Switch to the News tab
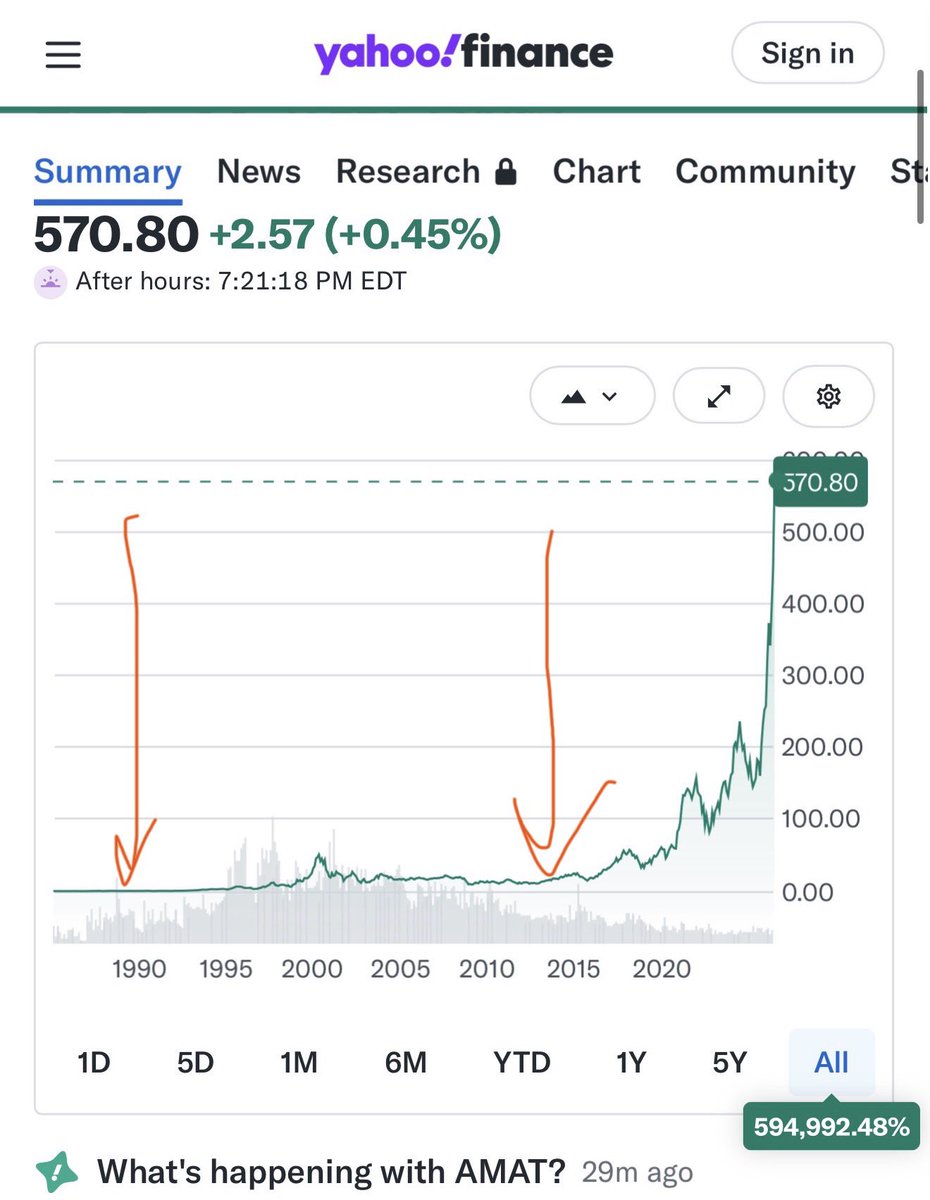Viewport: 930px width, 1200px height. point(259,172)
